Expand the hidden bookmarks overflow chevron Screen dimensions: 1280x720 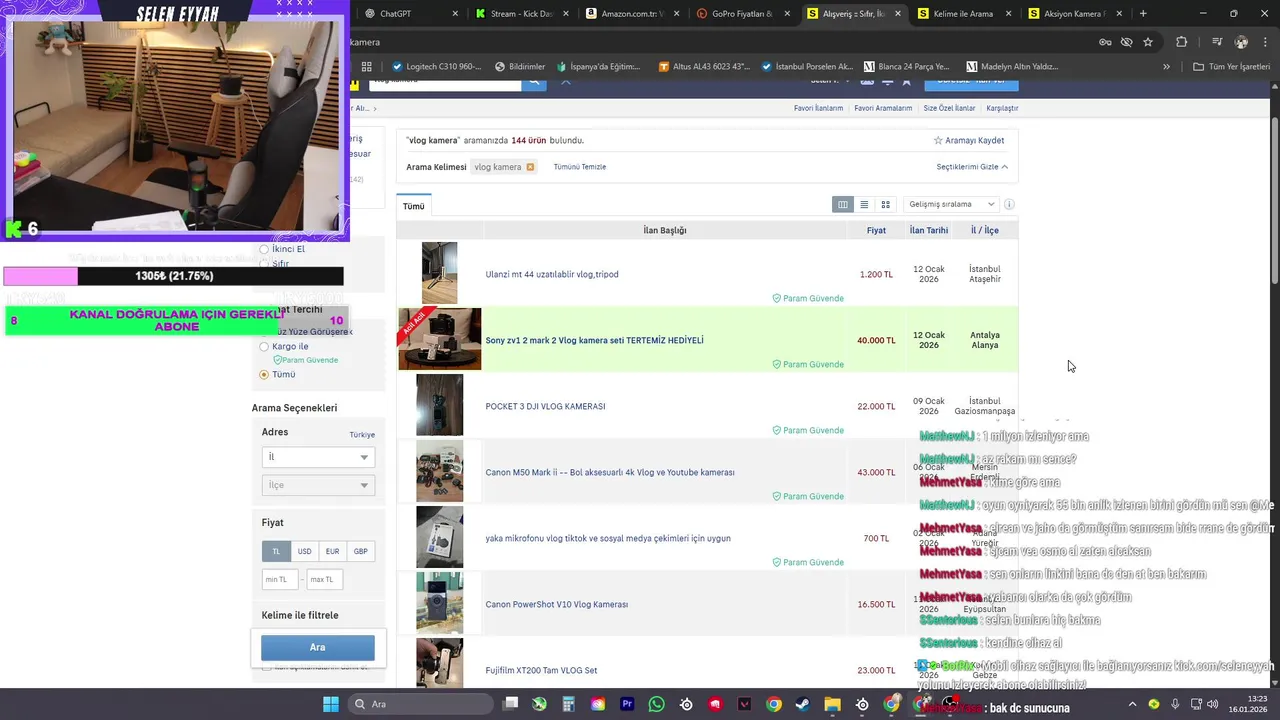click(1166, 67)
